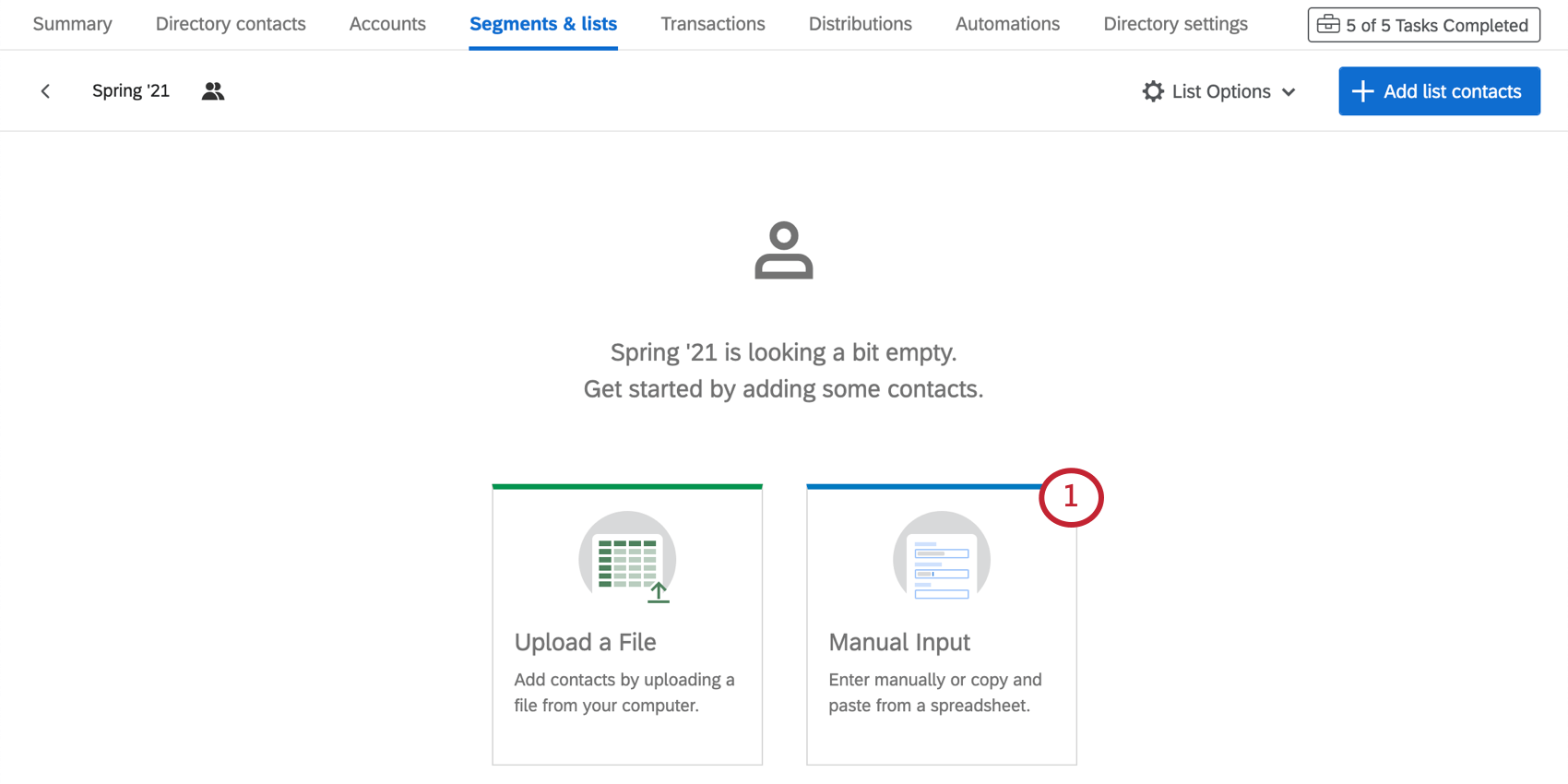Click the spreadsheet upload icon on Upload a File card
The image size is (1568, 784).
click(627, 558)
